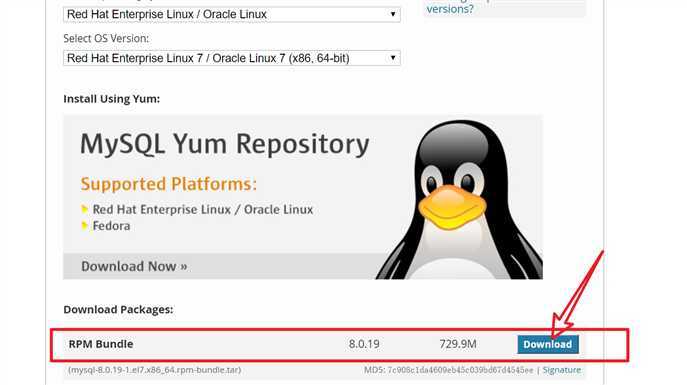Open the Signature link
The image size is (687, 385).
562,370
